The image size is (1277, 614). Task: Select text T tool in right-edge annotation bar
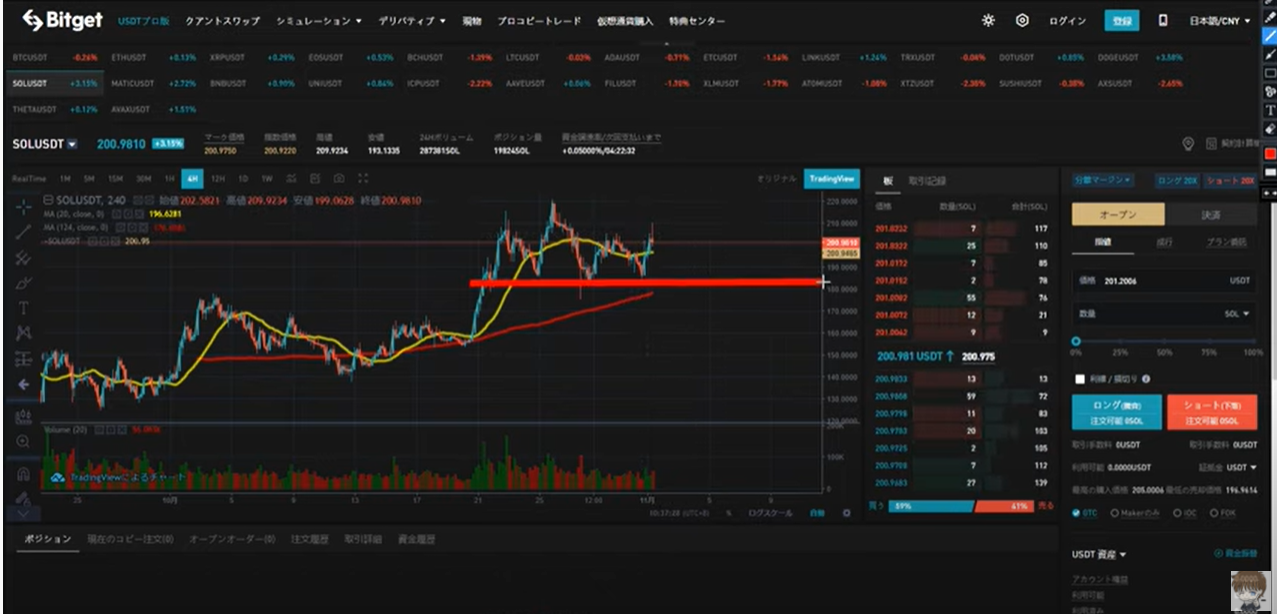(1270, 110)
